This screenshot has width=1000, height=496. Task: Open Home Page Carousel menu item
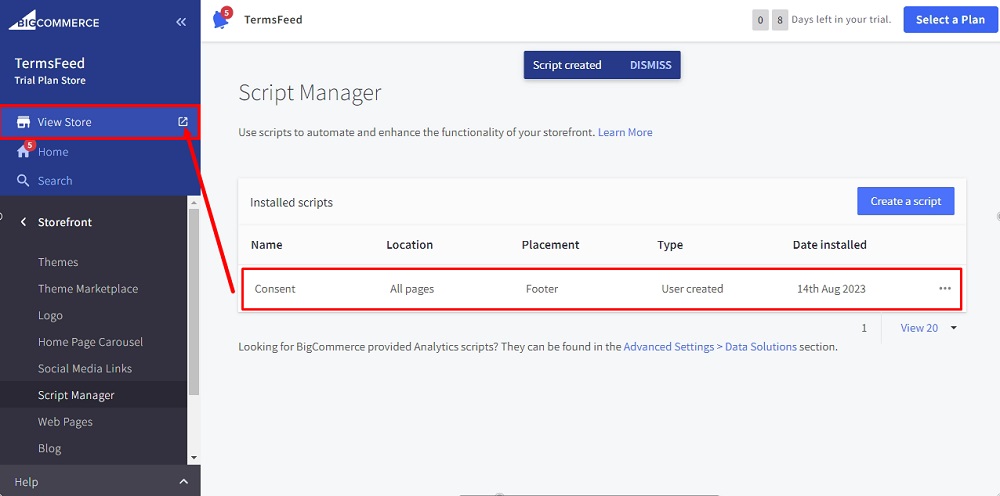pos(91,342)
